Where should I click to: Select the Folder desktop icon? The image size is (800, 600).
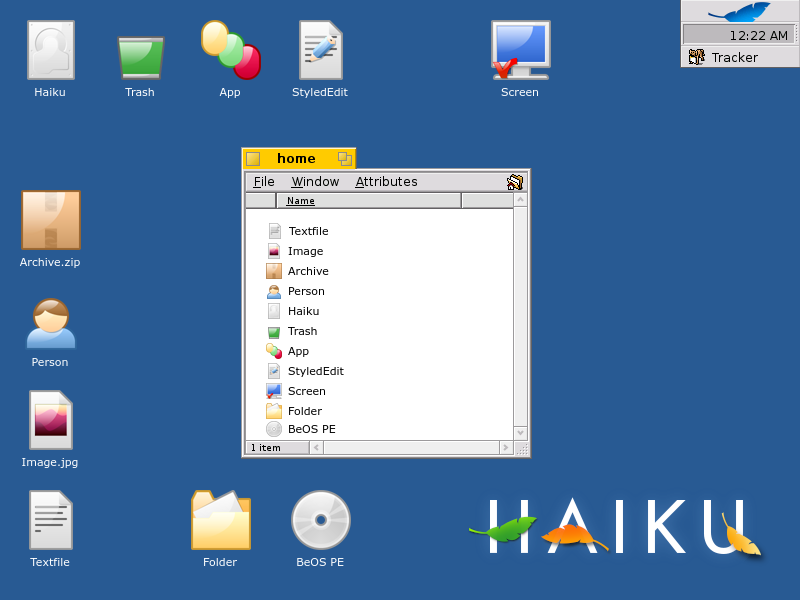click(x=221, y=520)
